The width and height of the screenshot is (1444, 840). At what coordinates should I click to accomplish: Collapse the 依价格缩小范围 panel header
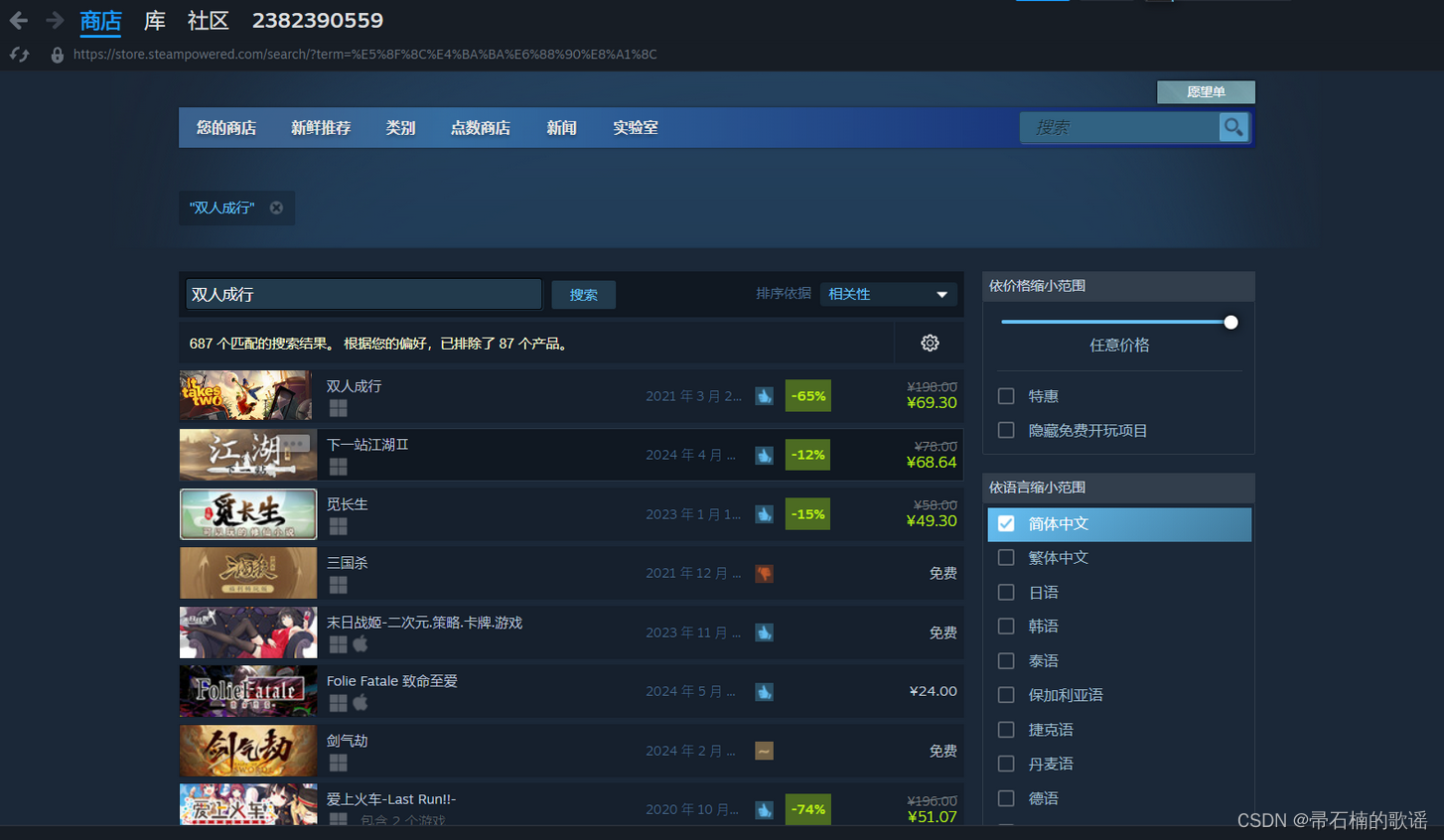pos(1118,286)
